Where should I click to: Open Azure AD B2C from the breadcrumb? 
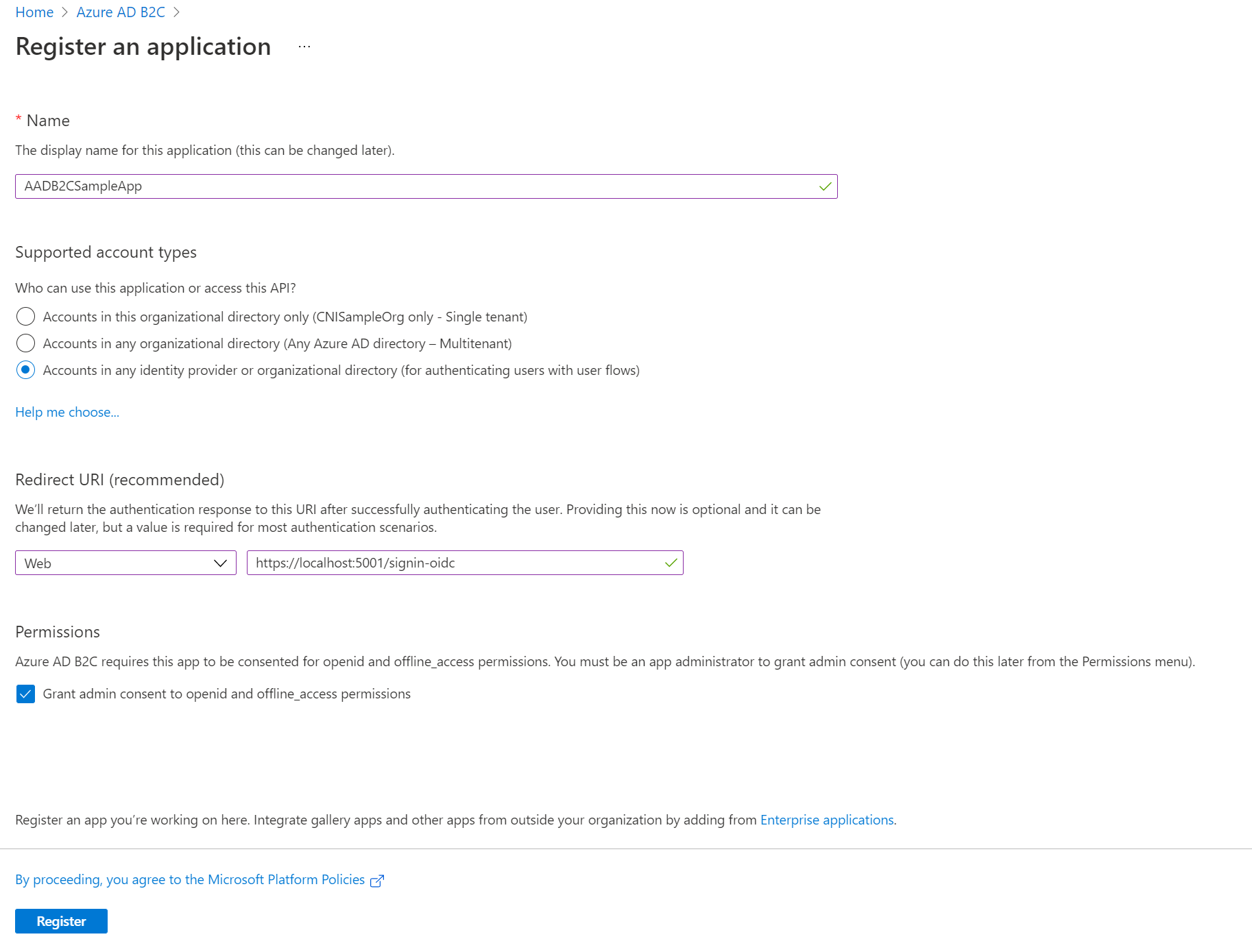pyautogui.click(x=121, y=12)
